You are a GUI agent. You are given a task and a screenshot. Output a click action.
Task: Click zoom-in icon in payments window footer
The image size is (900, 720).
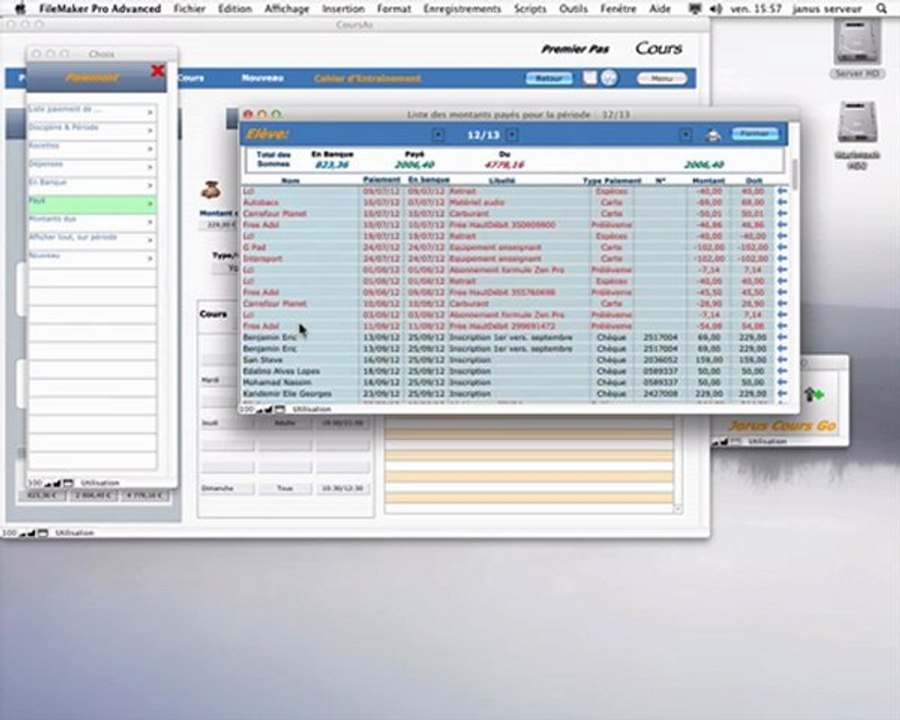tap(268, 409)
